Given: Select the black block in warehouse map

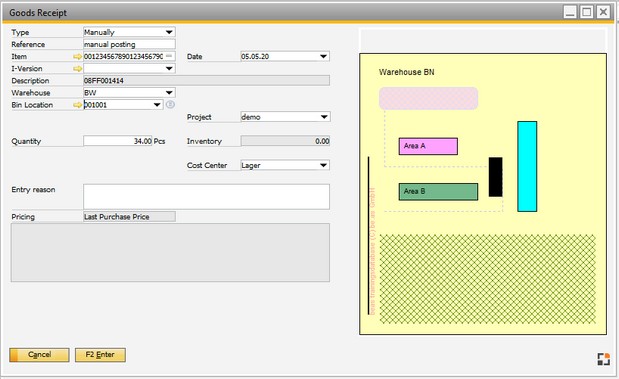Looking at the screenshot, I should (495, 177).
